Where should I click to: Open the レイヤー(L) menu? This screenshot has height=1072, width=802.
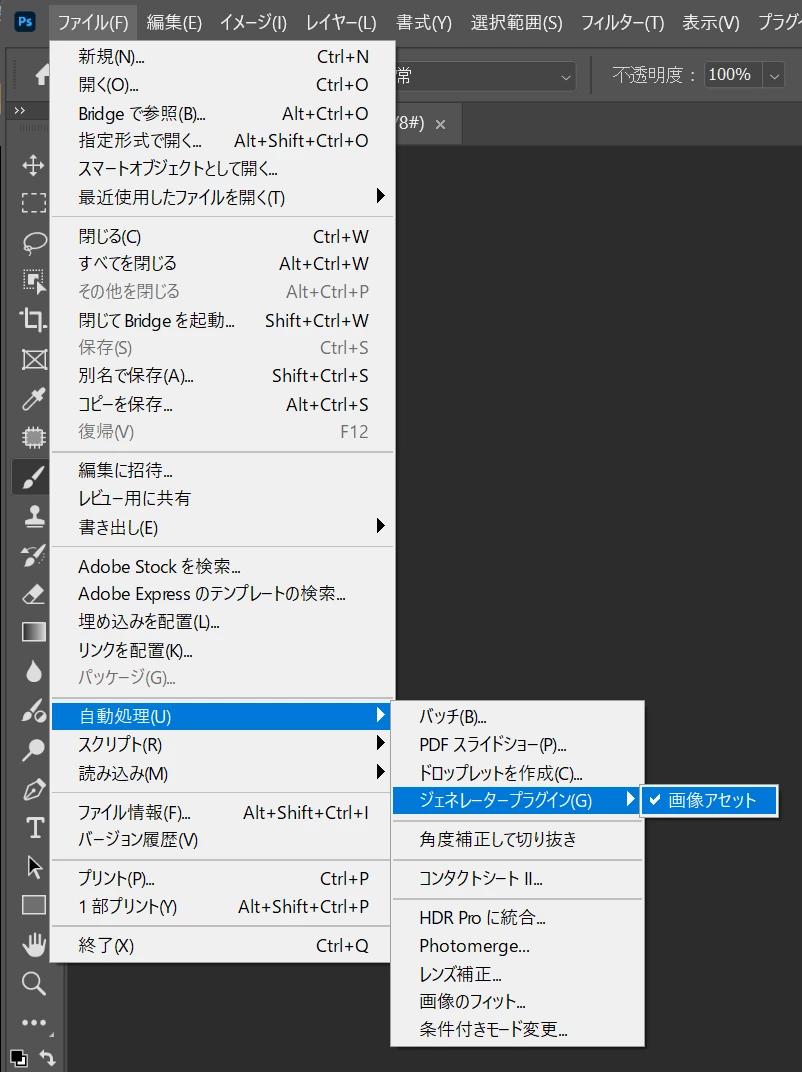click(x=341, y=23)
